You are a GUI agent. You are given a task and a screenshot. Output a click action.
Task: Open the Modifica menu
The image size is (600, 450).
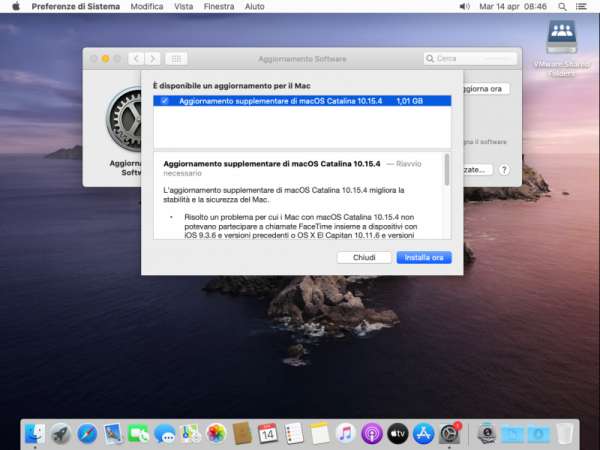[x=147, y=7]
